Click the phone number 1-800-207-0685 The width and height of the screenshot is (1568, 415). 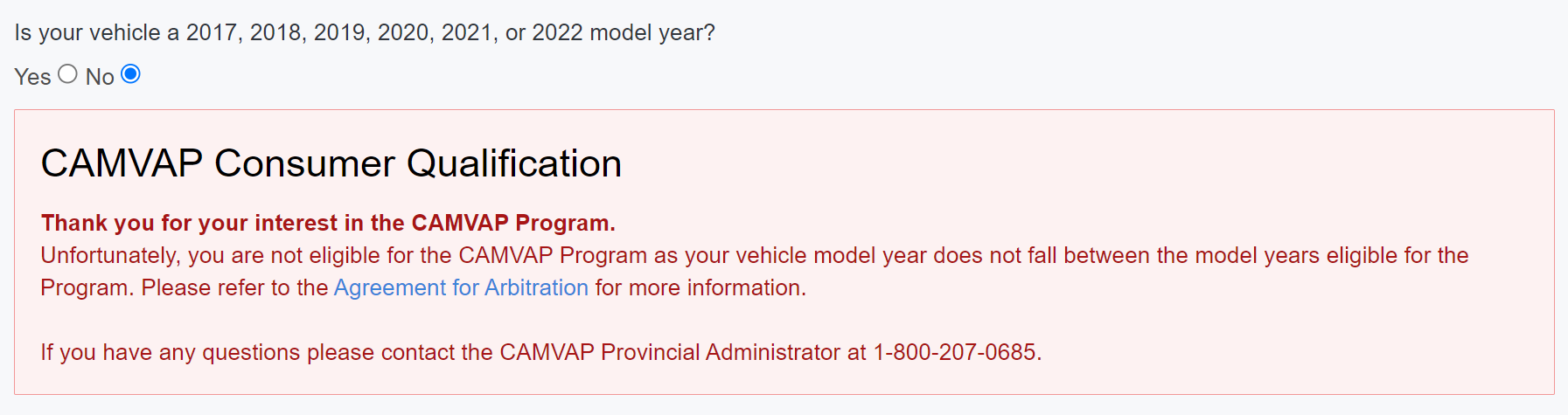pyautogui.click(x=955, y=352)
